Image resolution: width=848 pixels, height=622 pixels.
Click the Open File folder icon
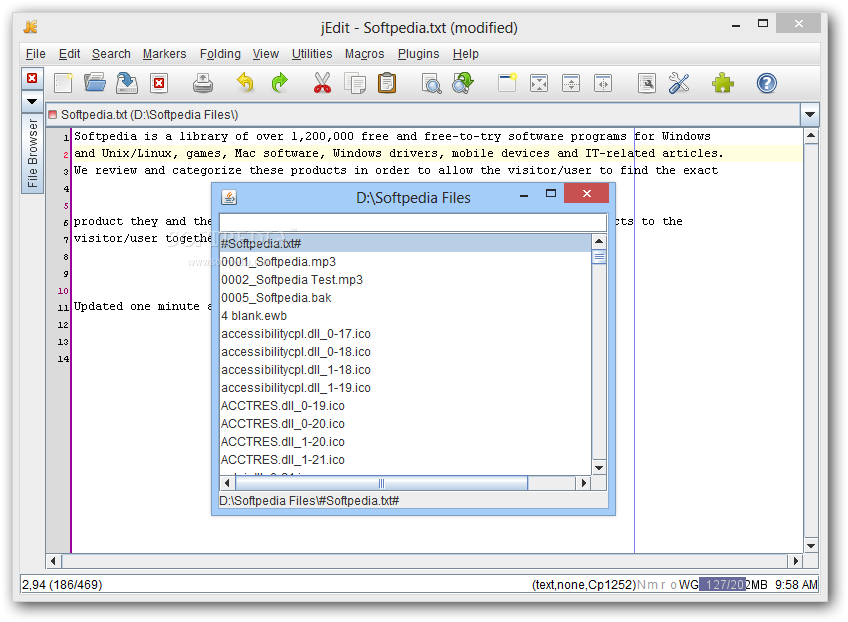point(95,83)
